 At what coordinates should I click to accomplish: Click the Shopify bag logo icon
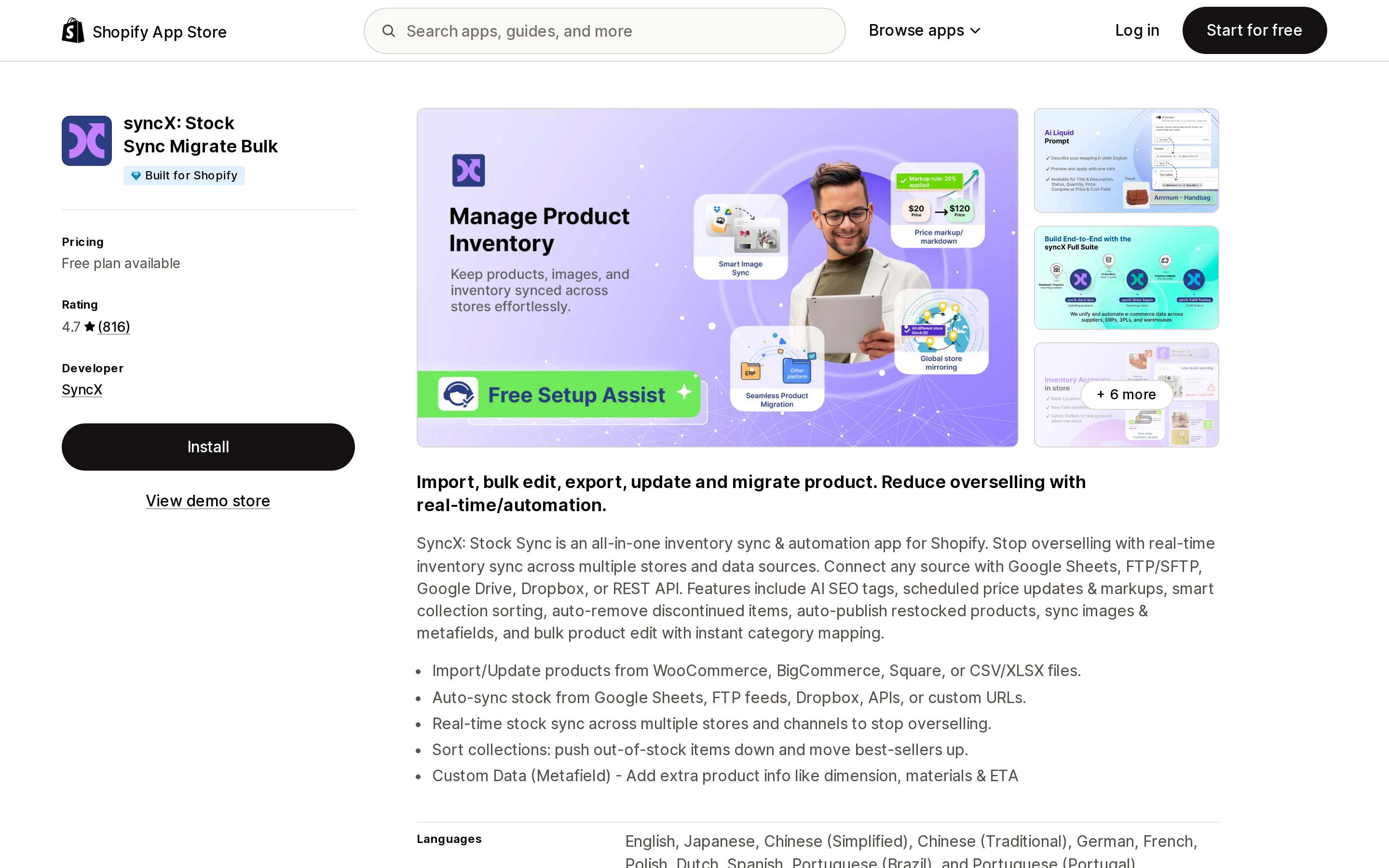tap(73, 30)
